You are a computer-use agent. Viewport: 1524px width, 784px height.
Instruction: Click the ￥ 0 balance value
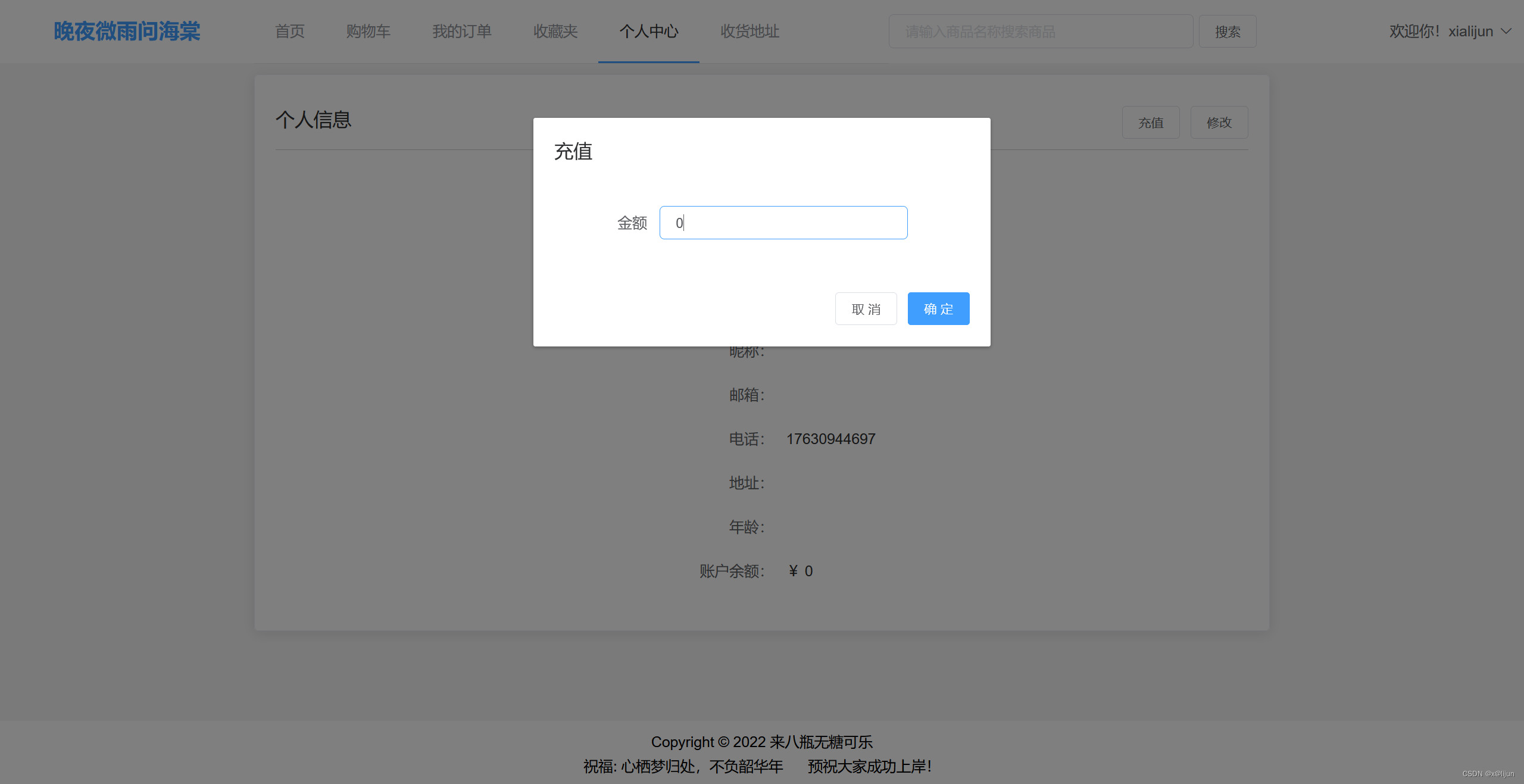pos(800,571)
